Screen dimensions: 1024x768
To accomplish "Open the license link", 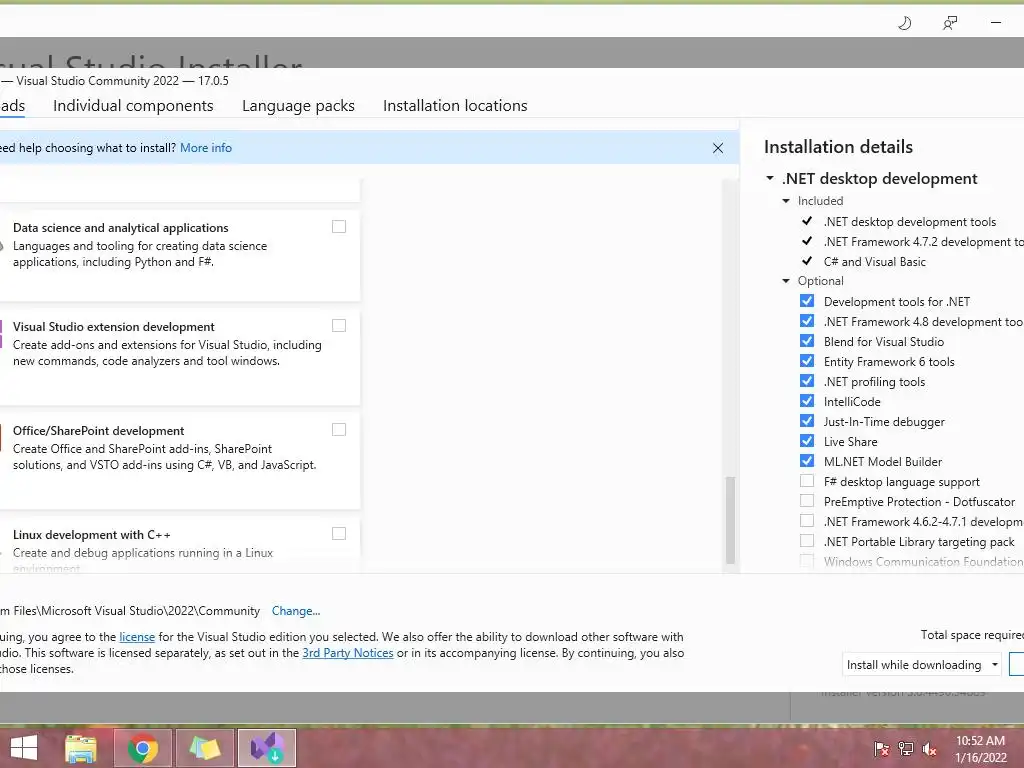I will tap(137, 637).
